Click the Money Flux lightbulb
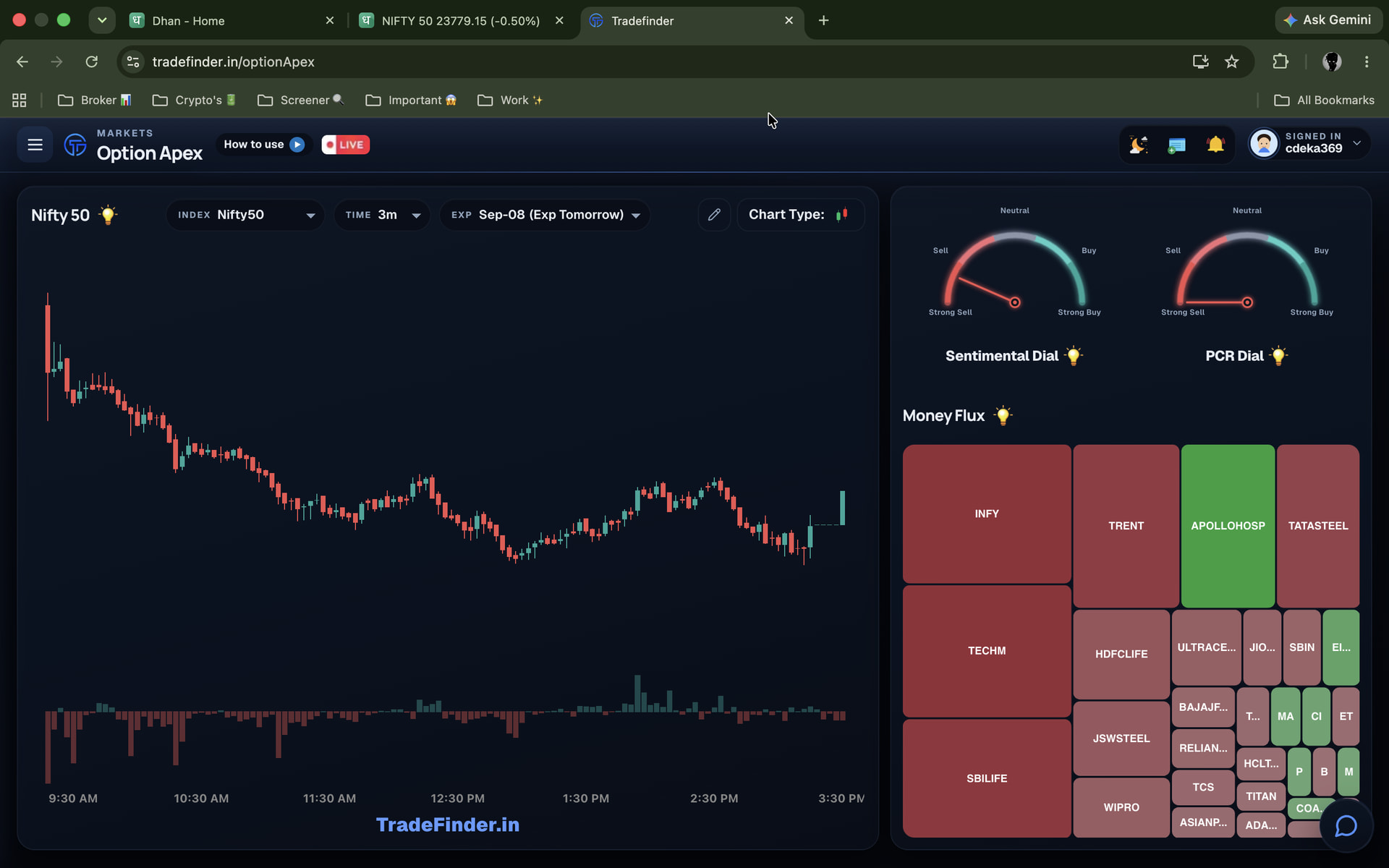Image resolution: width=1389 pixels, height=868 pixels. click(1003, 416)
